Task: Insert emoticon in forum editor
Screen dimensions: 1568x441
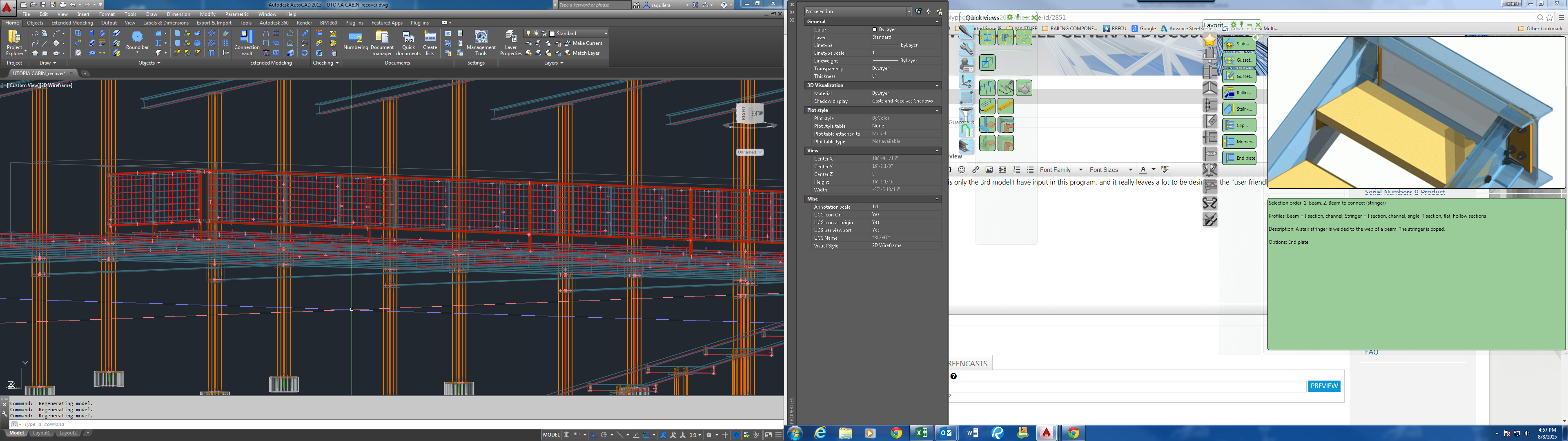Action: 962,170
